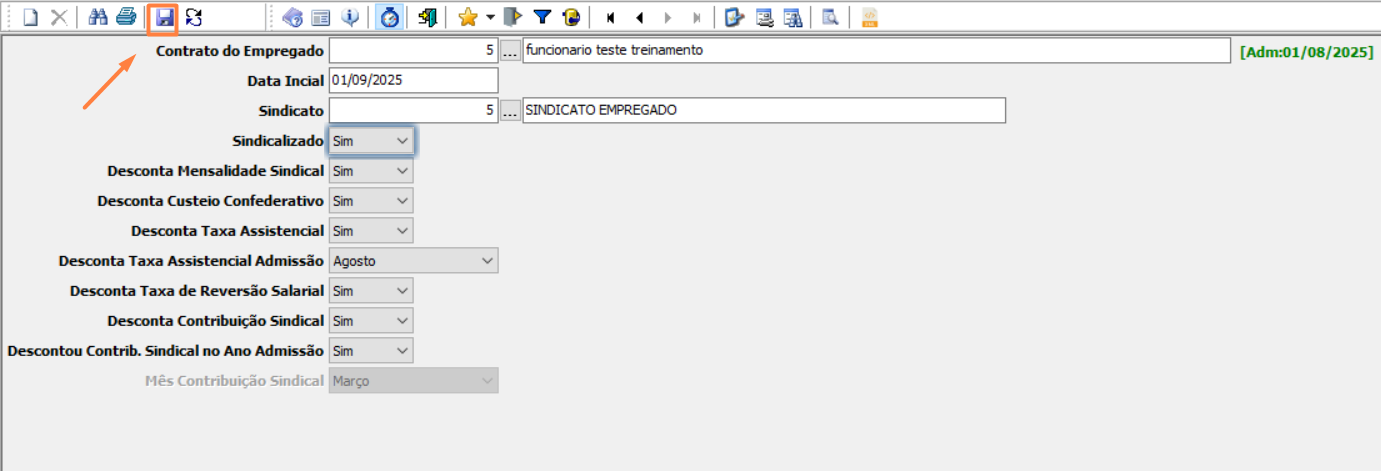The image size is (1381, 471).
Task: Click the Data Incial date field
Action: coord(413,80)
